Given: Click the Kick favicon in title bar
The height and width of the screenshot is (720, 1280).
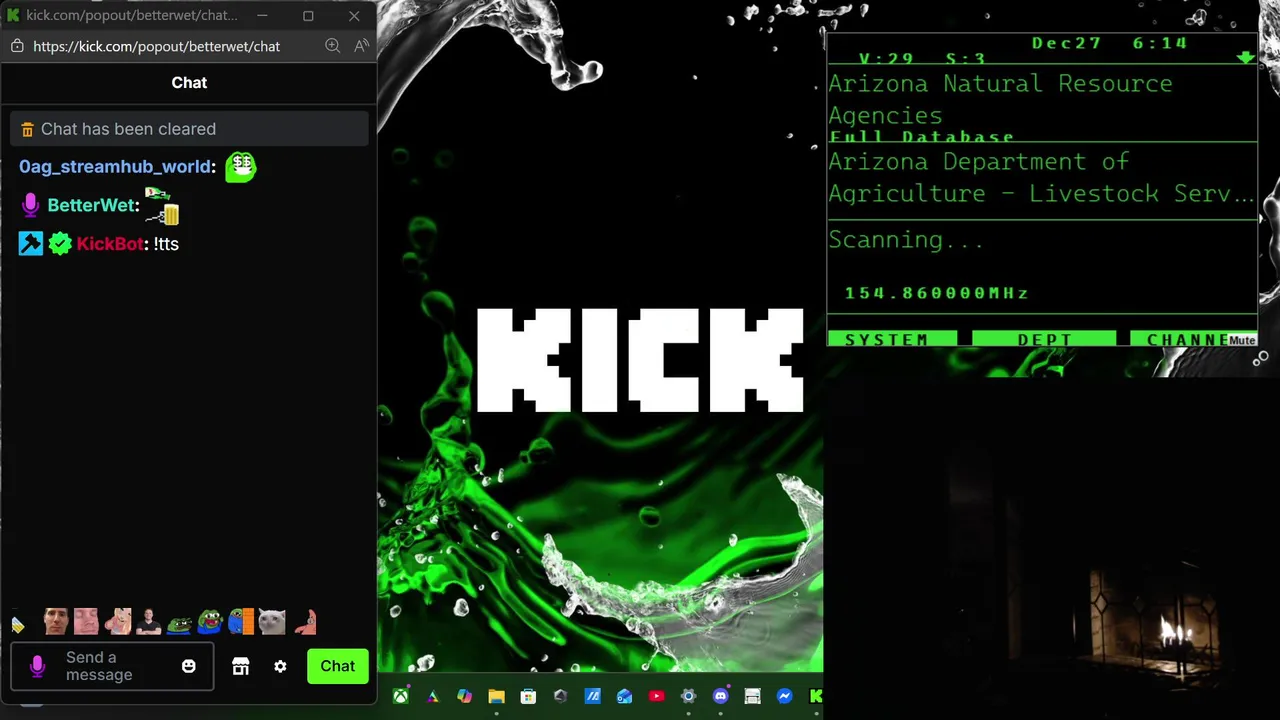Looking at the screenshot, I should [x=13, y=15].
